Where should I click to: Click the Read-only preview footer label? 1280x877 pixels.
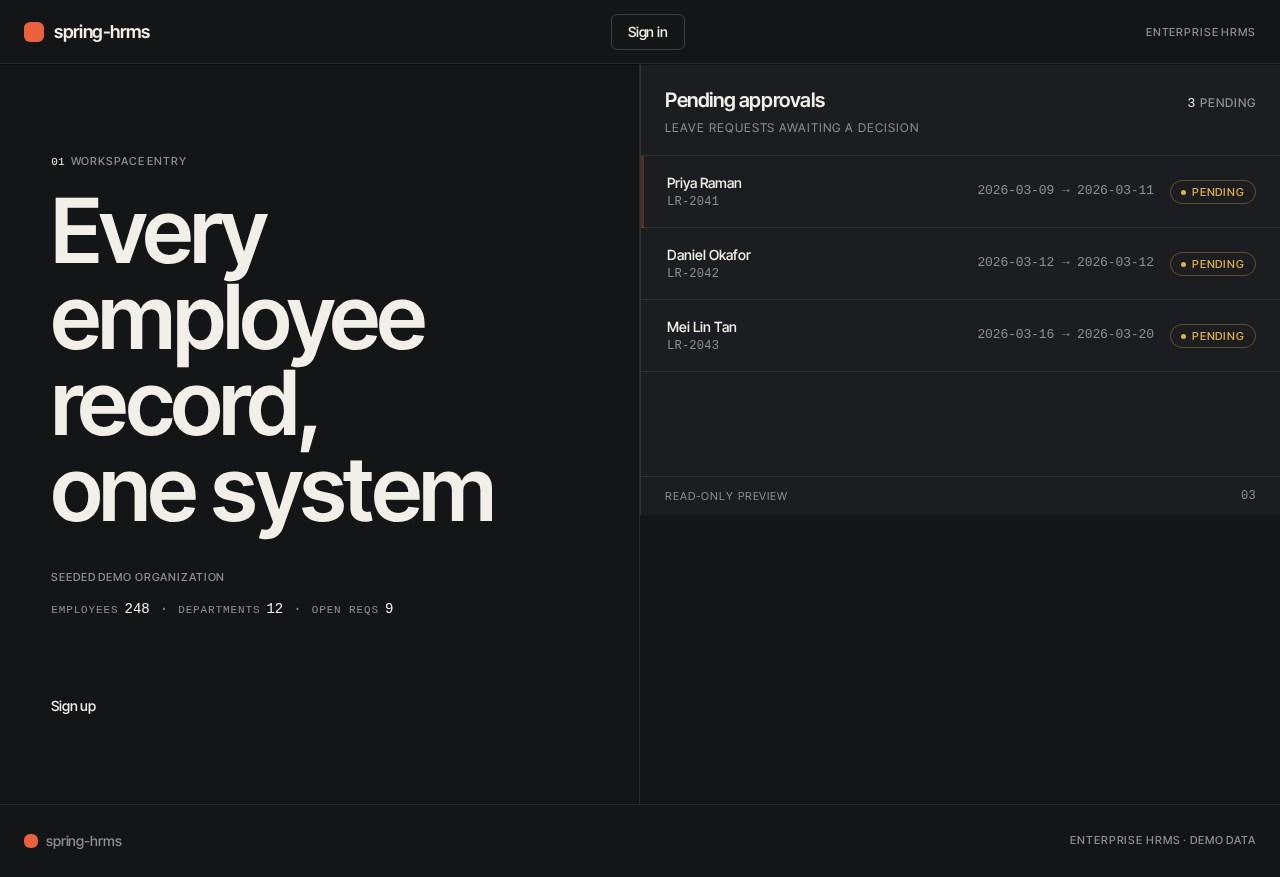click(x=726, y=496)
